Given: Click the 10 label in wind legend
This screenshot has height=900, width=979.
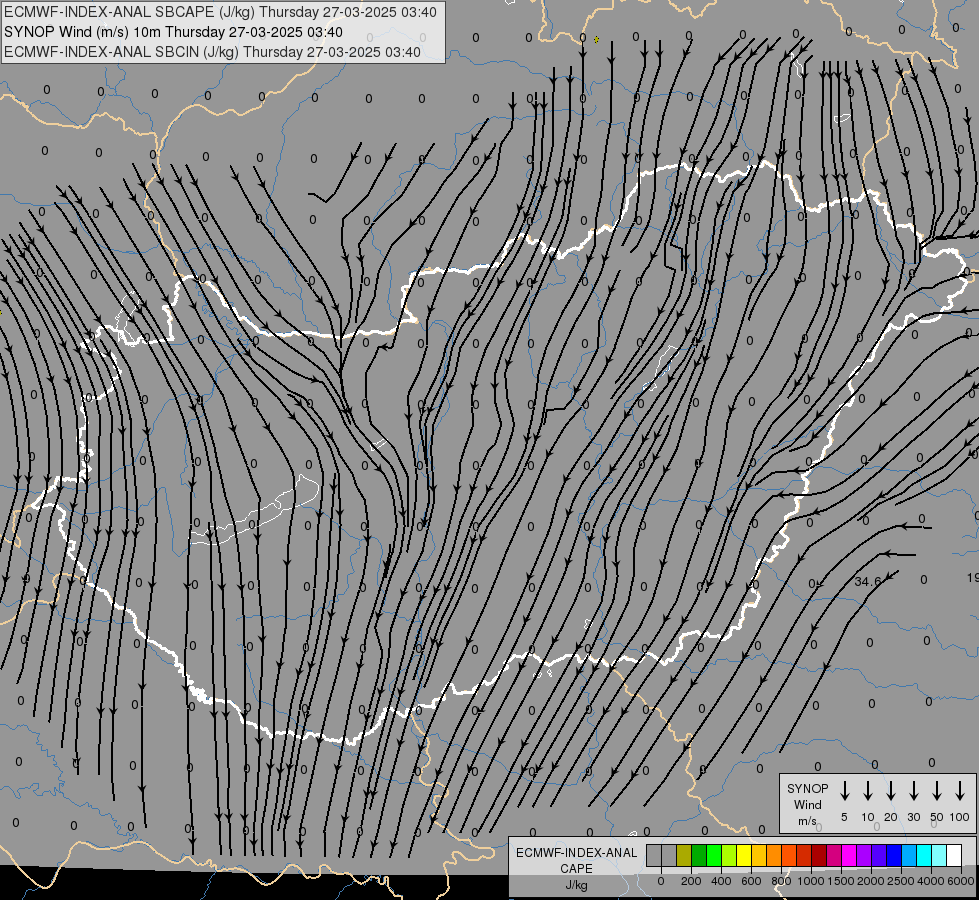Looking at the screenshot, I should pos(868,818).
